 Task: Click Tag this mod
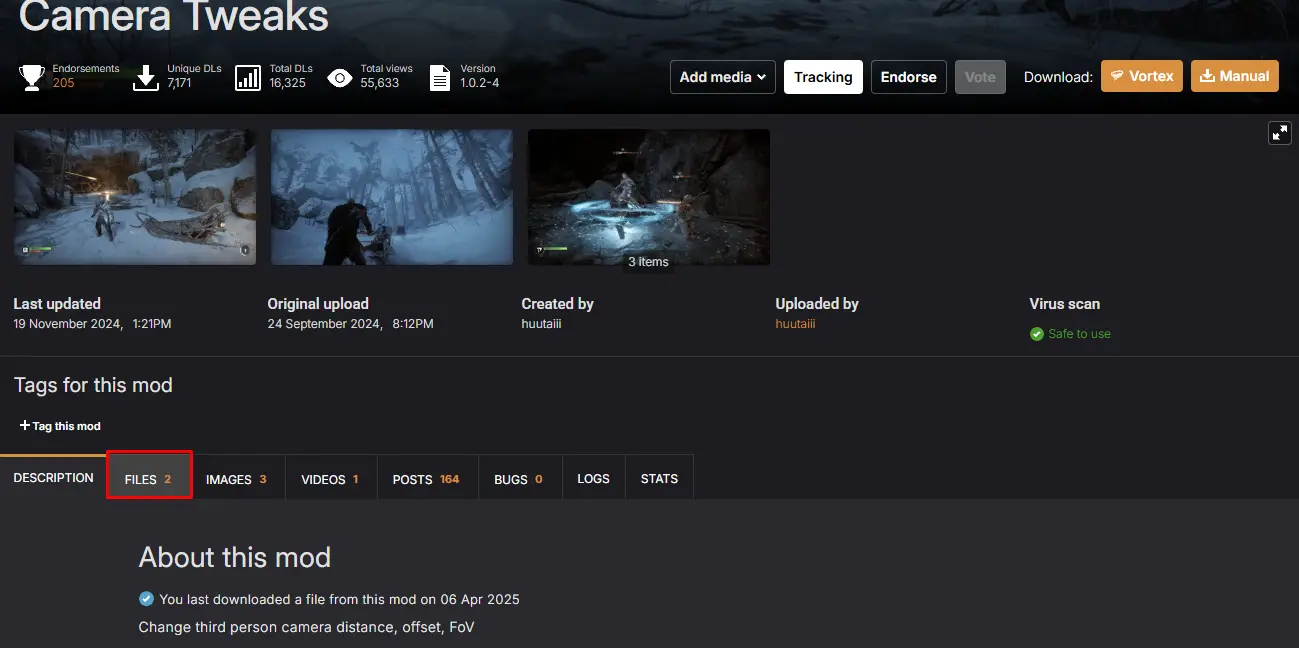click(x=60, y=426)
